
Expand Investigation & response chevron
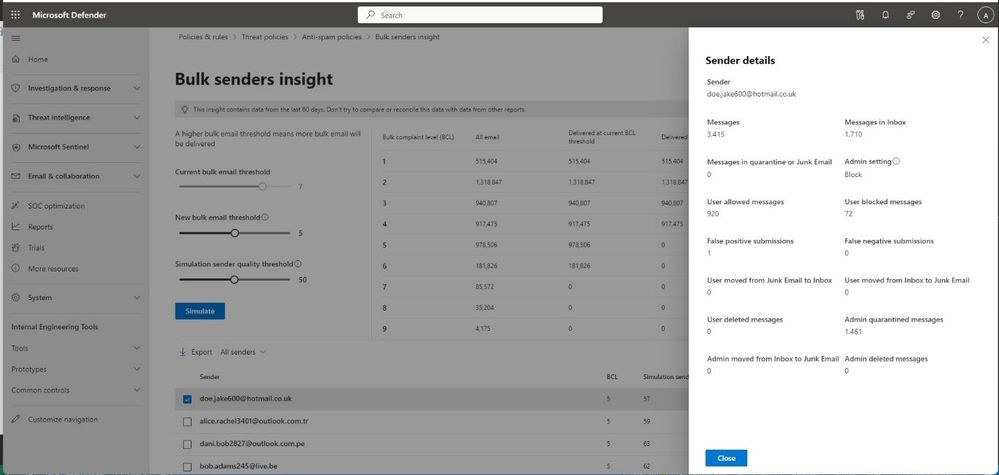click(x=137, y=89)
